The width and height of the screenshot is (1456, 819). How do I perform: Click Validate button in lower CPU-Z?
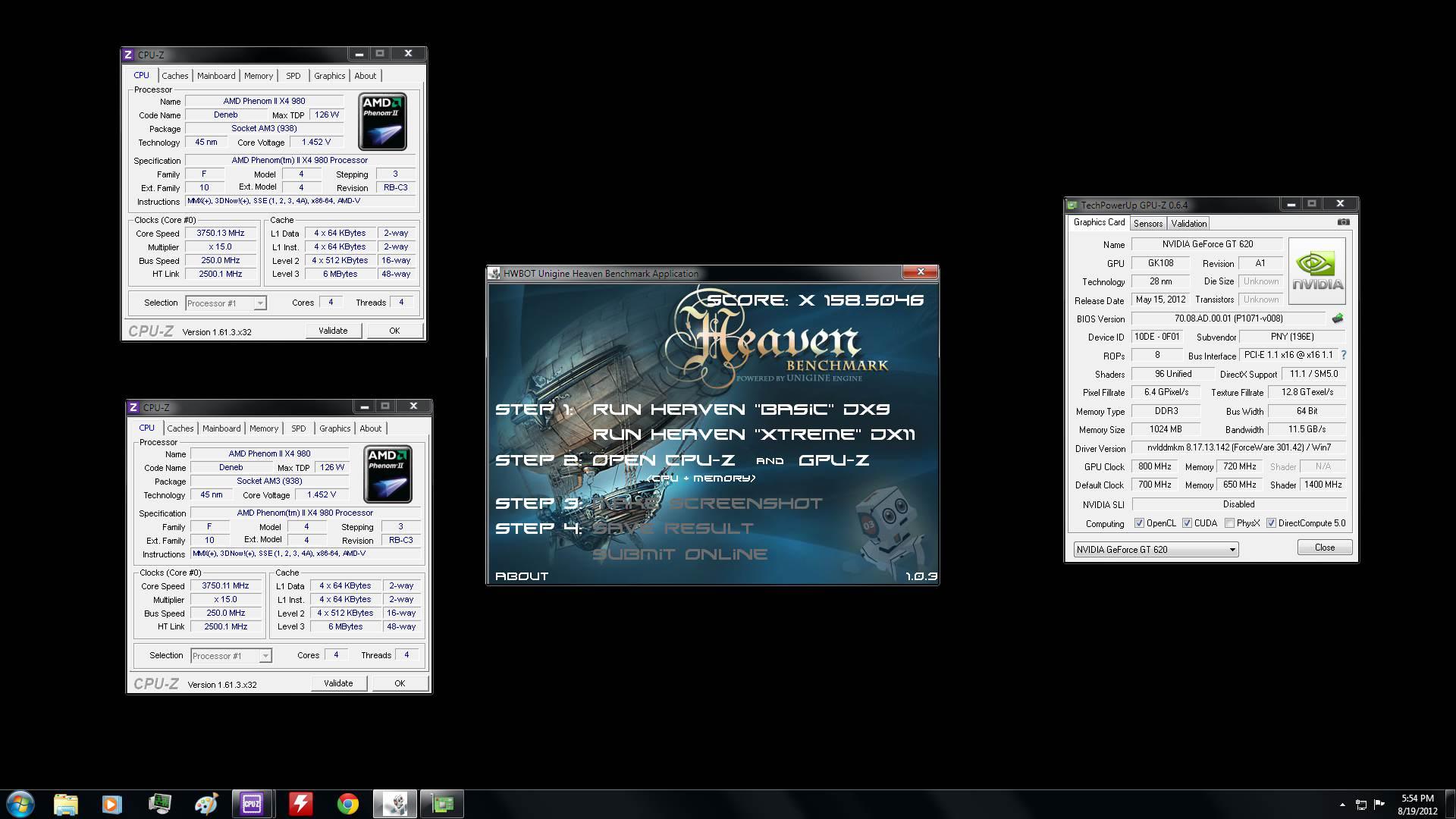coord(338,683)
